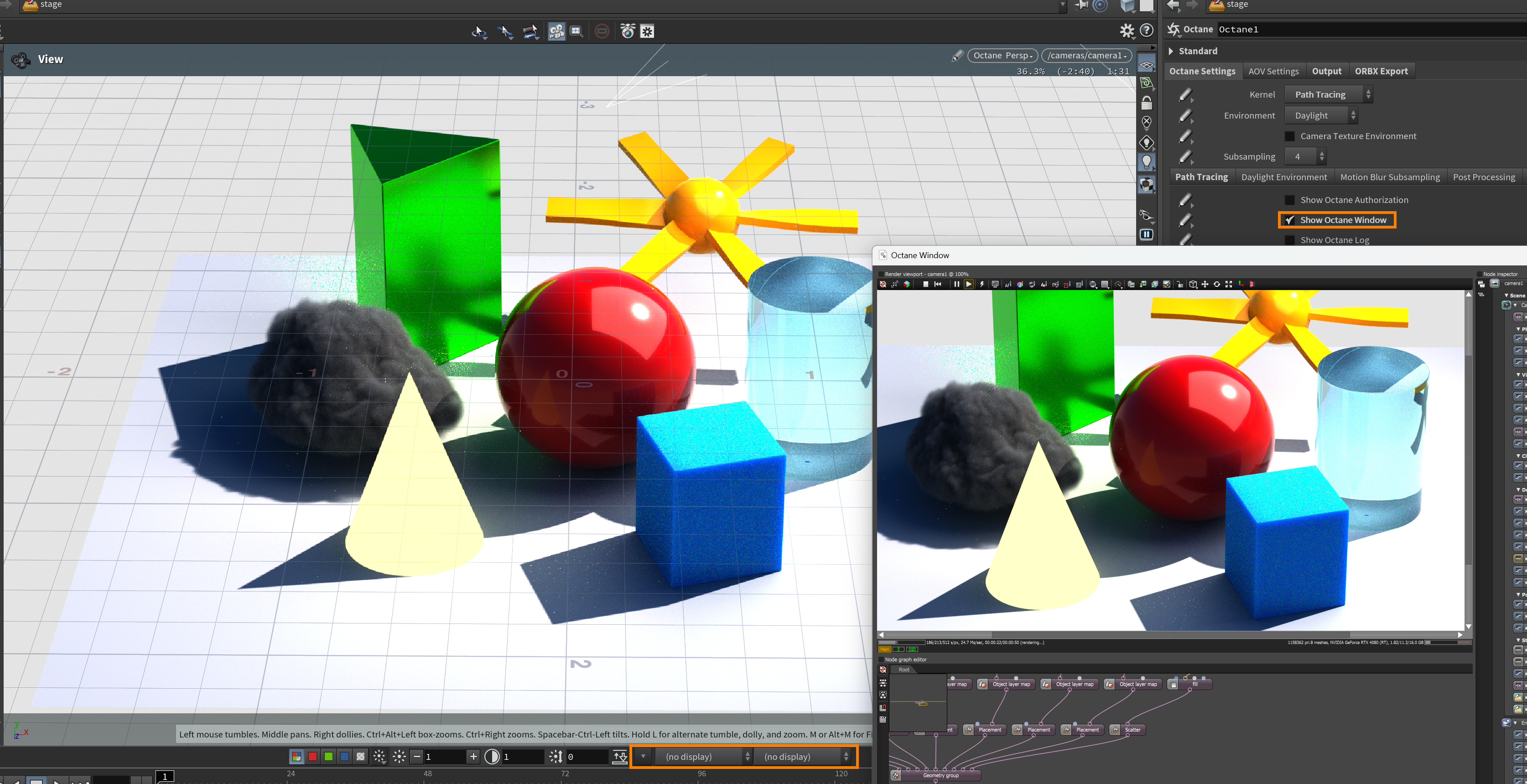The image size is (1527, 784).
Task: Click the stop render button in Octane window
Action: tap(925, 285)
